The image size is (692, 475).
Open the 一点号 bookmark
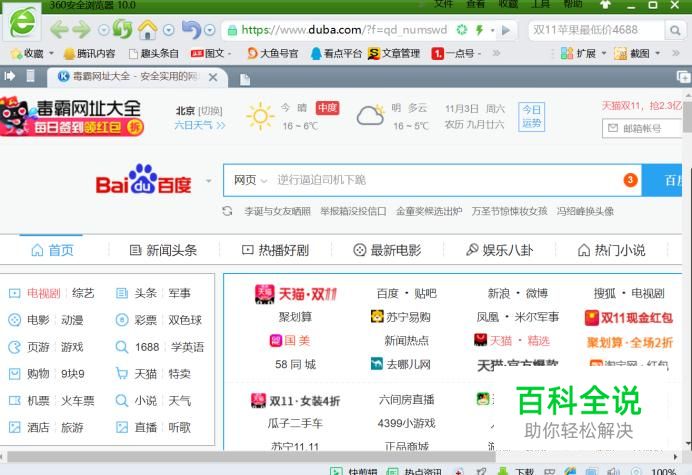click(453, 53)
